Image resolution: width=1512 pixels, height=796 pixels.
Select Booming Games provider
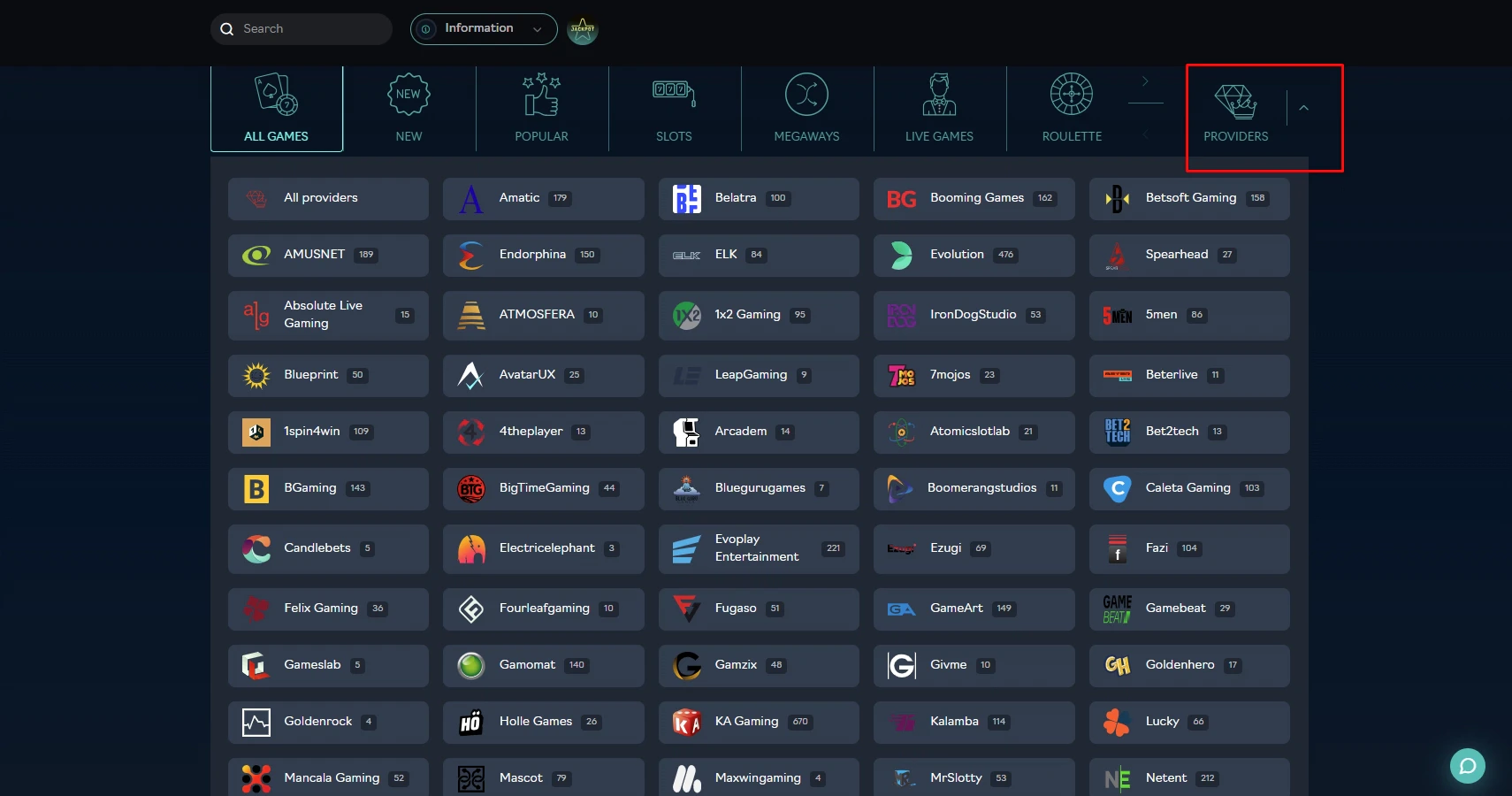[x=974, y=198]
